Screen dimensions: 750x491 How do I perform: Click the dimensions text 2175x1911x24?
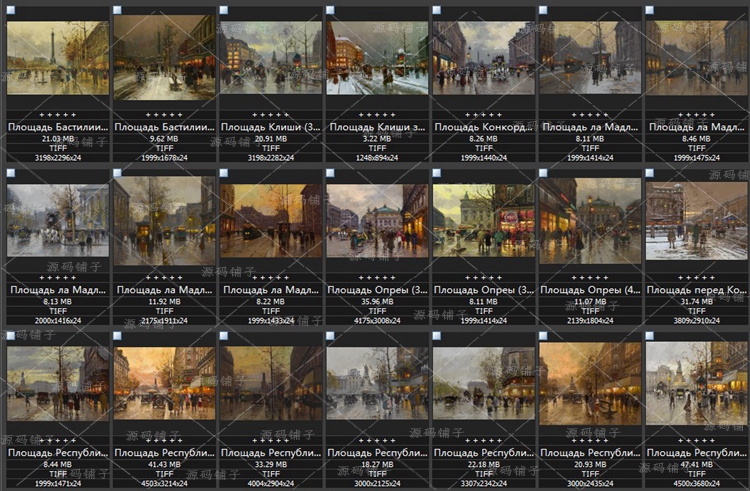point(165,321)
